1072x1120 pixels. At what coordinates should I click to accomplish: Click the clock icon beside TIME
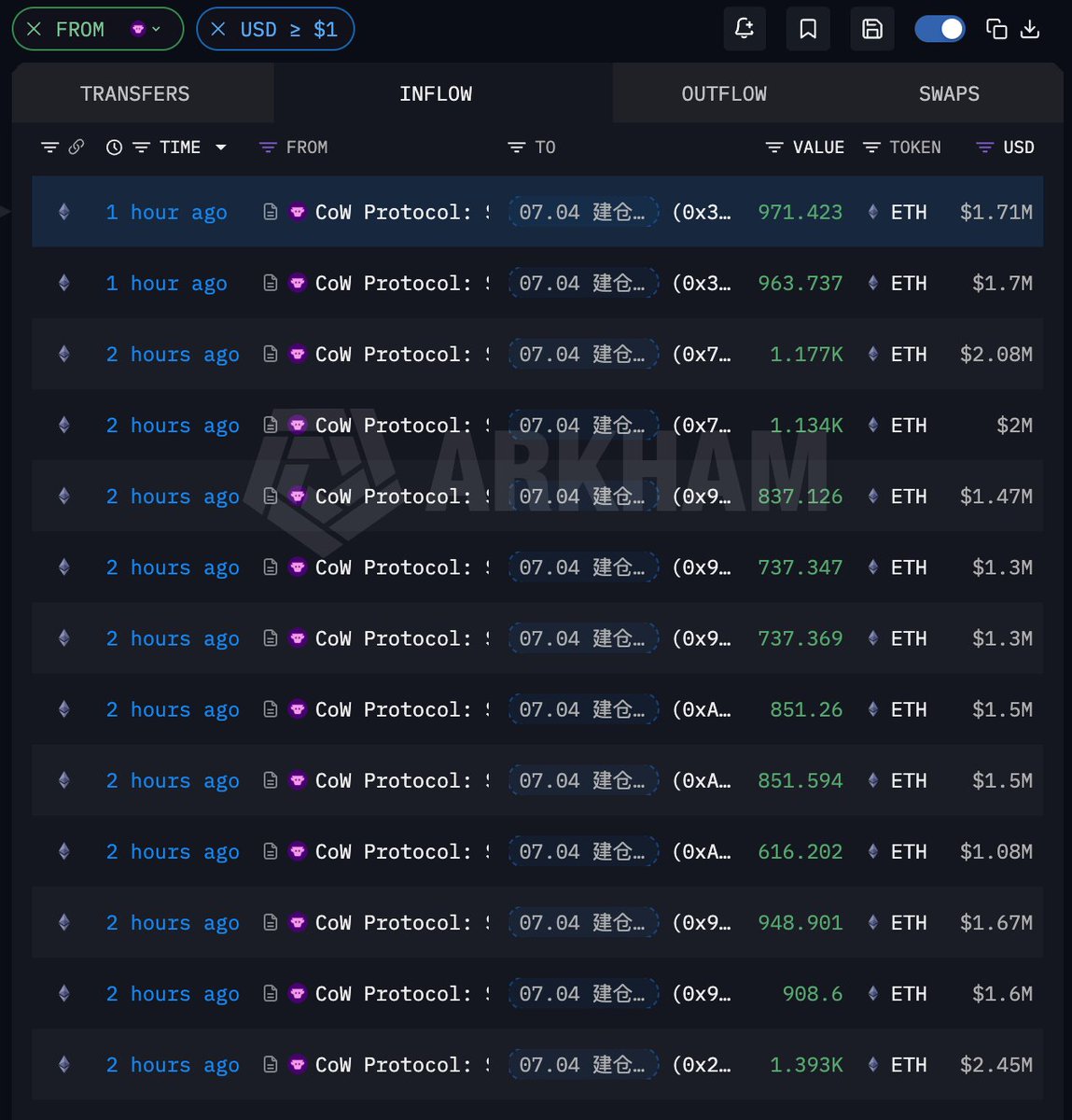pos(114,147)
